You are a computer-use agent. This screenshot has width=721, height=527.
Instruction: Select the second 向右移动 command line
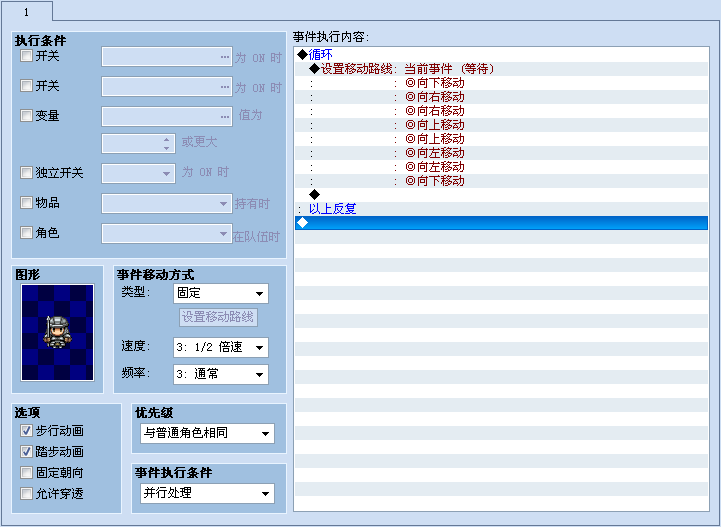(x=501, y=111)
